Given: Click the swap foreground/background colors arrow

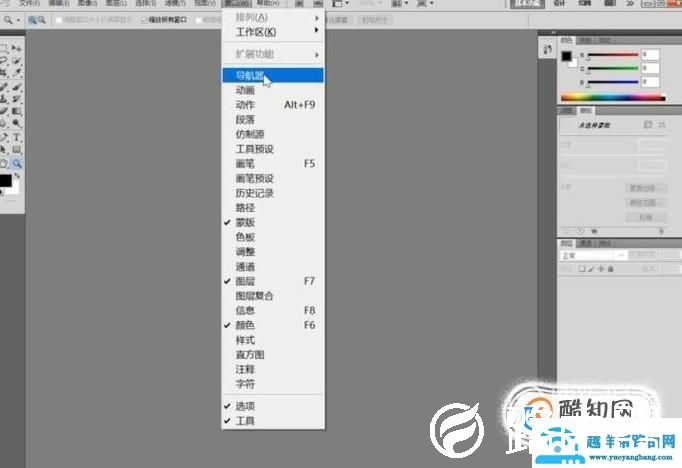Looking at the screenshot, I should (x=17, y=176).
